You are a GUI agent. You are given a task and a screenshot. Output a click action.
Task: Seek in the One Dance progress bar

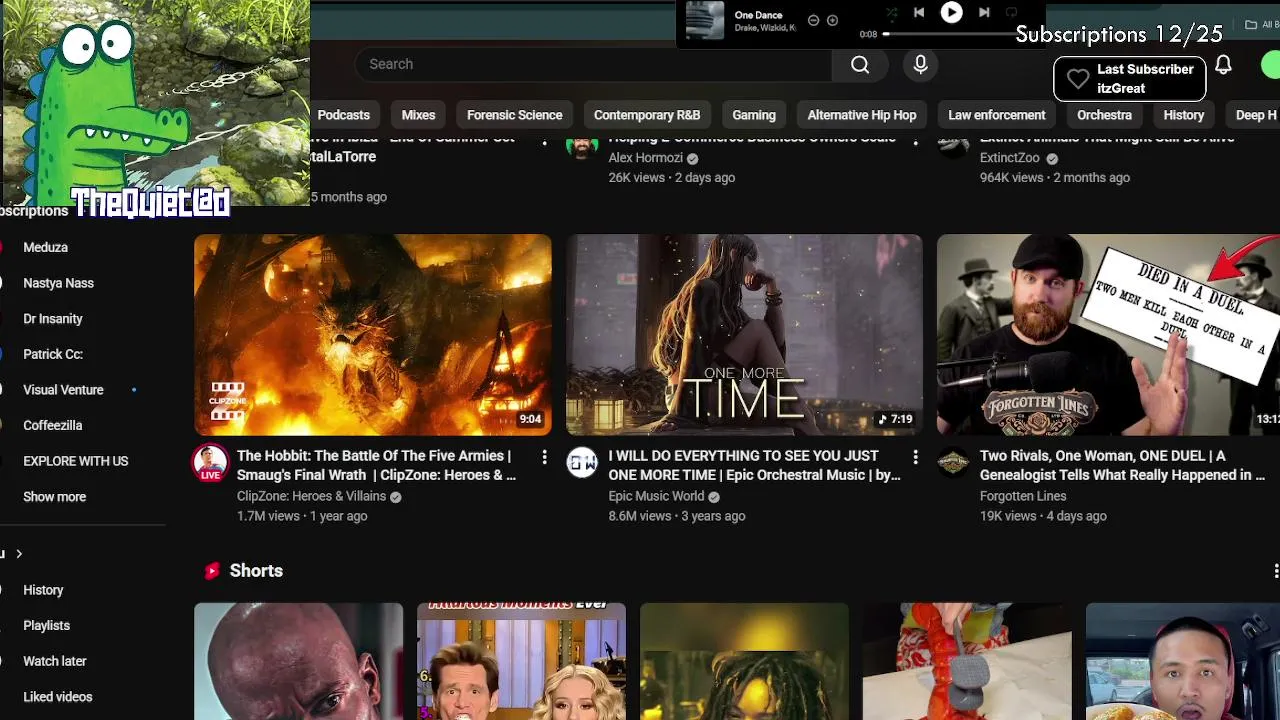pos(950,34)
